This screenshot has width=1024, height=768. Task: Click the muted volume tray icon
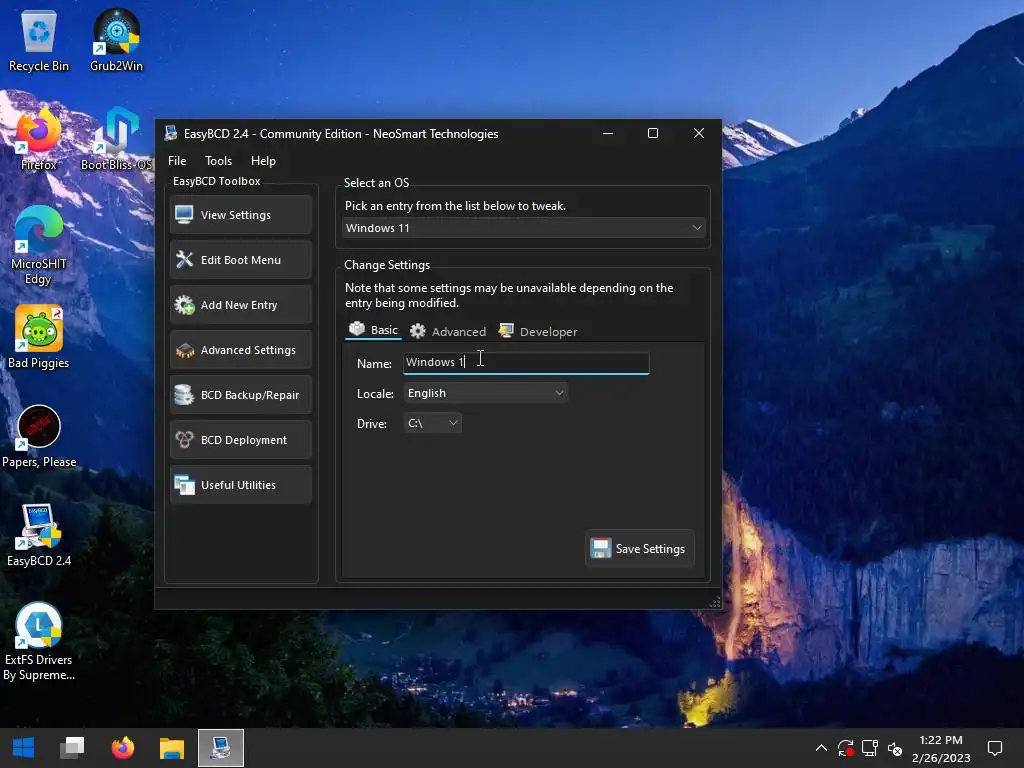coord(895,749)
